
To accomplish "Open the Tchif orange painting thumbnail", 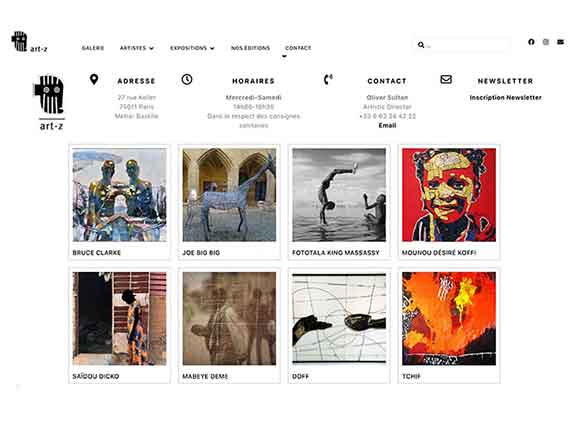I will click(449, 318).
